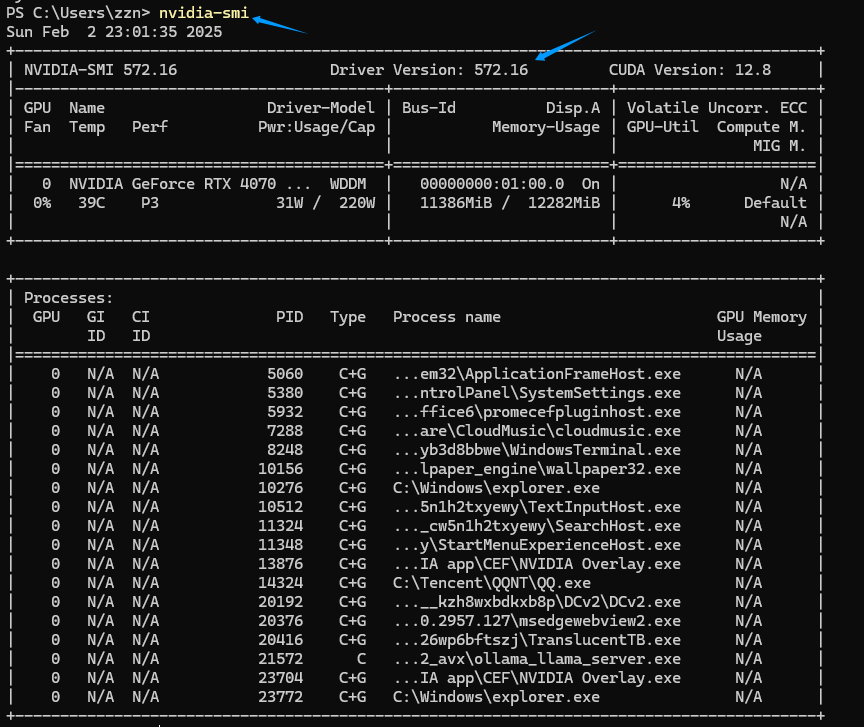Click the Process name column header
Image resolution: width=864 pixels, height=727 pixels.
pyautogui.click(x=447, y=317)
